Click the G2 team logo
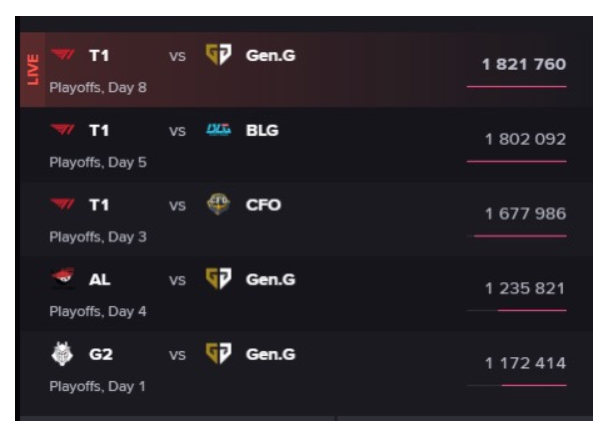 (x=62, y=354)
